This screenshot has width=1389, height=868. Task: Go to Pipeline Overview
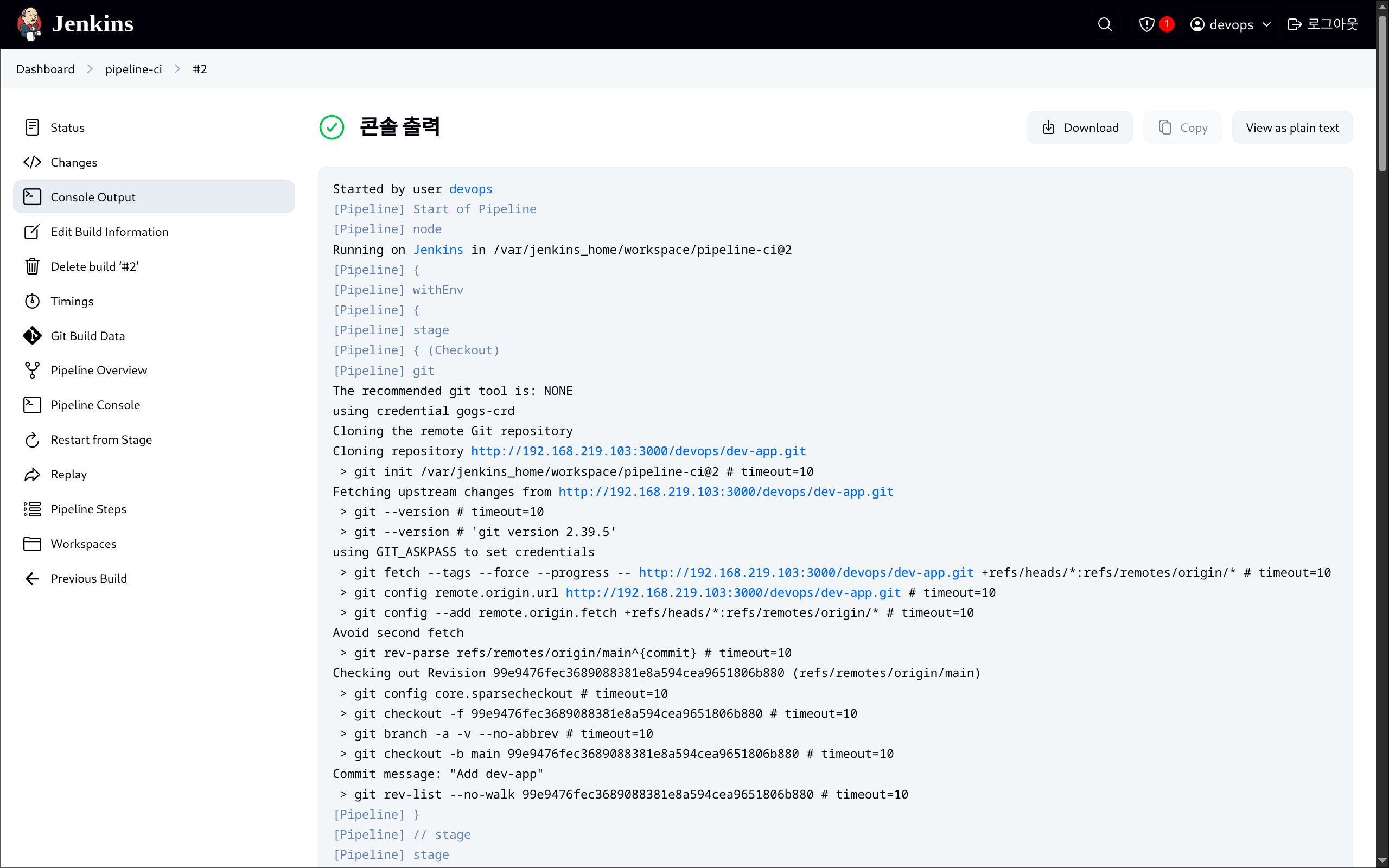click(x=154, y=371)
